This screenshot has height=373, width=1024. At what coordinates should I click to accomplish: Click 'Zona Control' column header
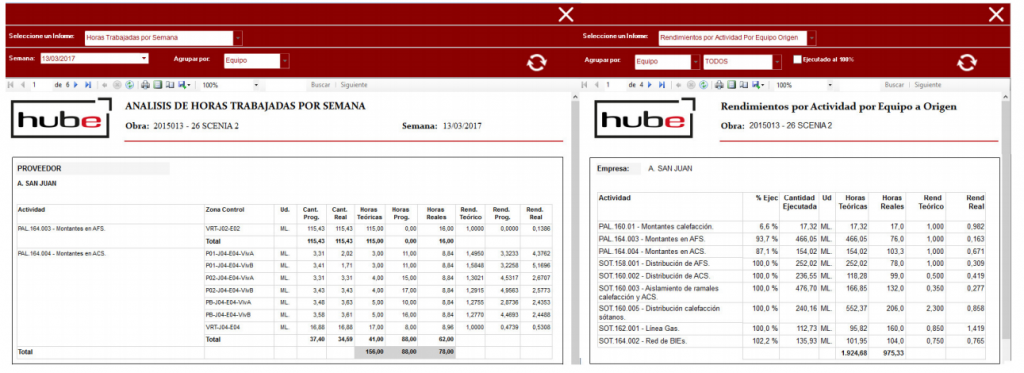coord(225,210)
